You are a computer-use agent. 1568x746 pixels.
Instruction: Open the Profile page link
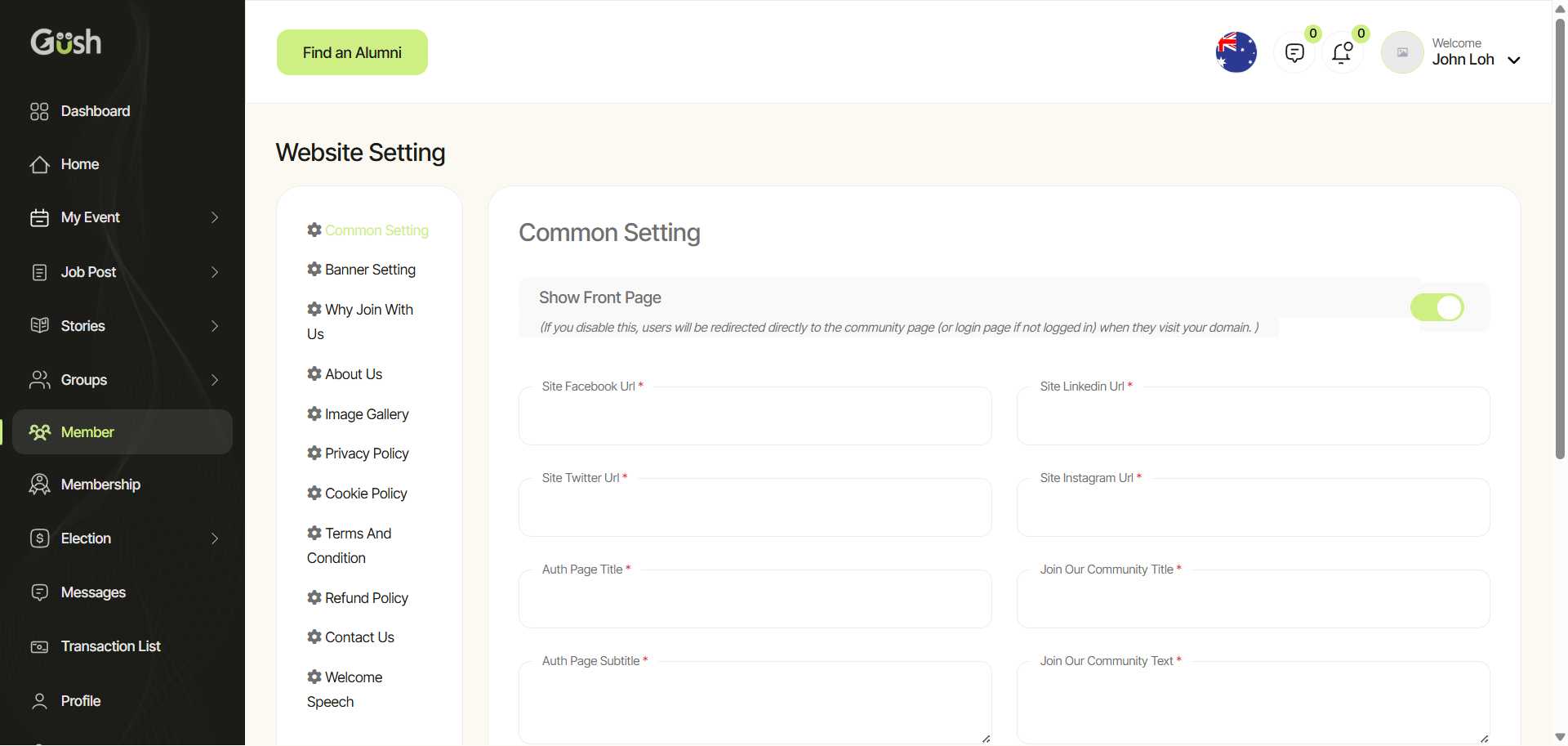point(81,701)
